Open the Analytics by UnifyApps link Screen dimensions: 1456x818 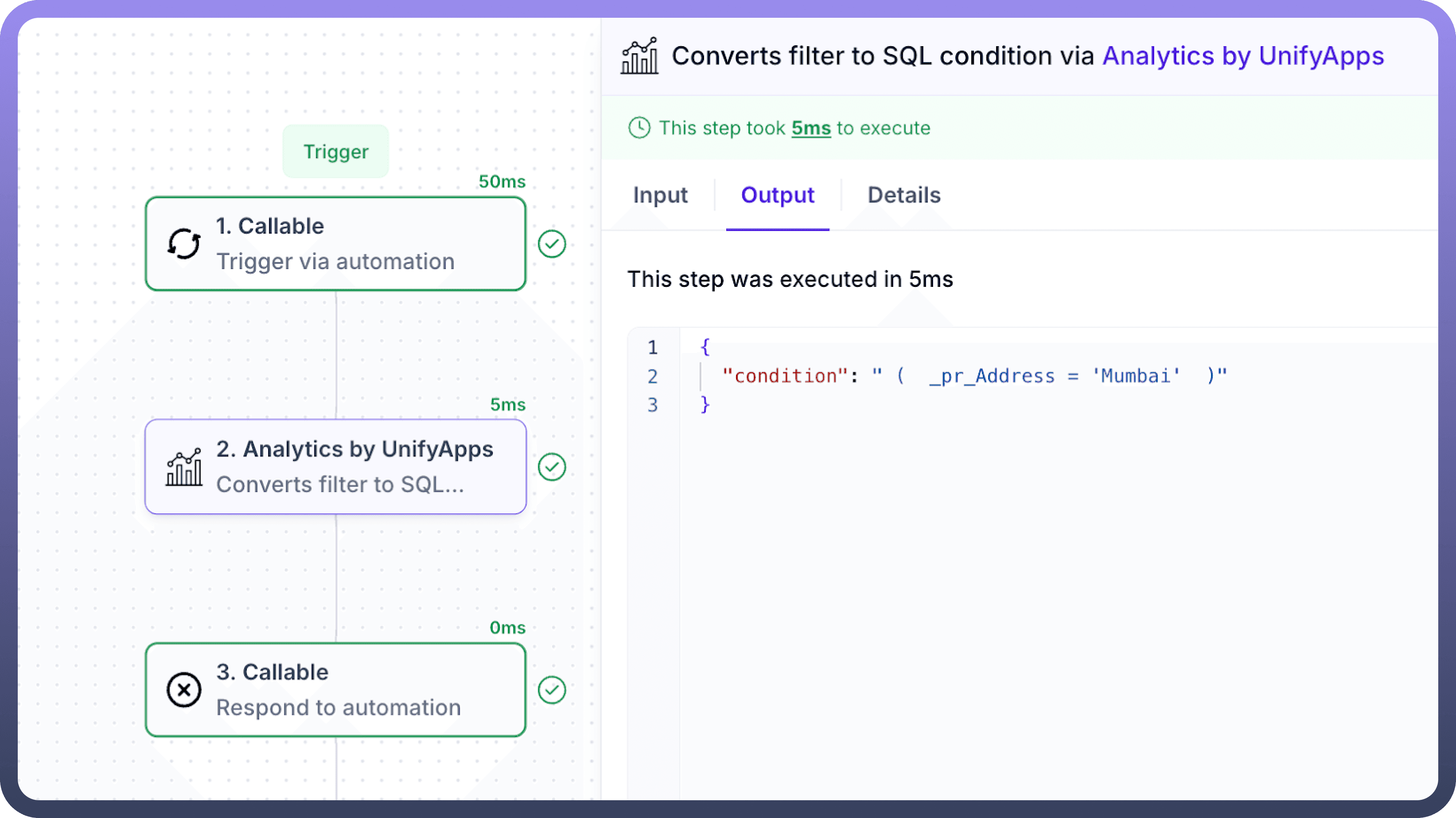tap(1243, 56)
